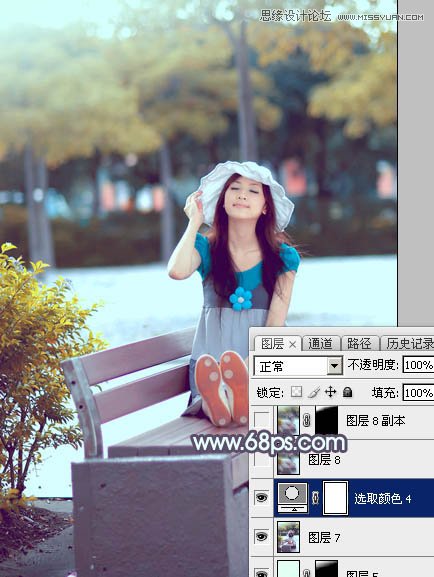Click the 选取颜色 4 adjustment icon

point(292,498)
